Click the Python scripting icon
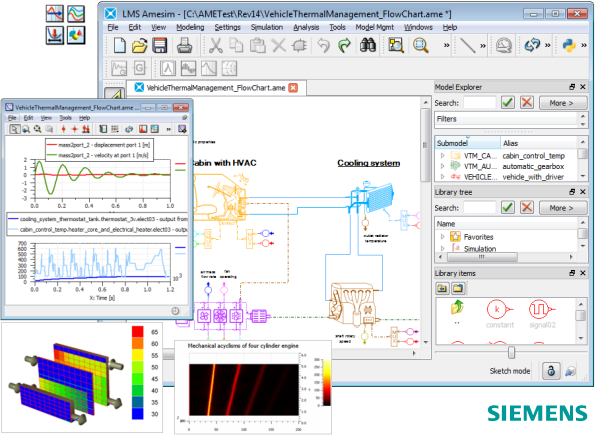600x435 pixels. [x=569, y=46]
